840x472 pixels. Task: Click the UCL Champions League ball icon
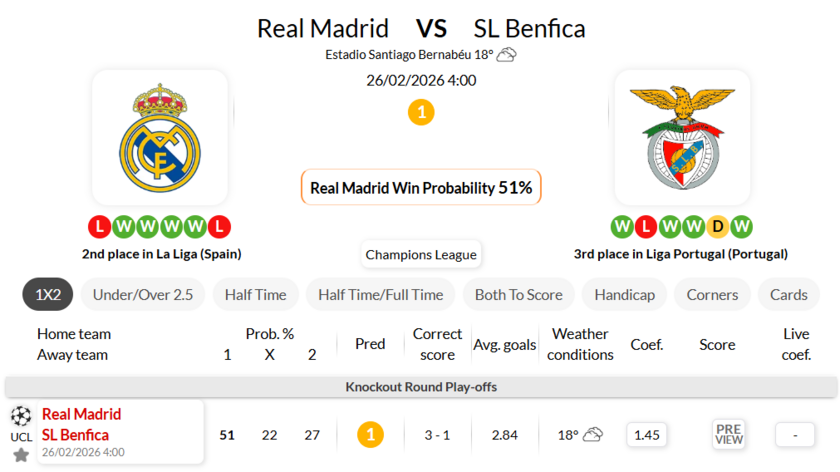click(21, 416)
